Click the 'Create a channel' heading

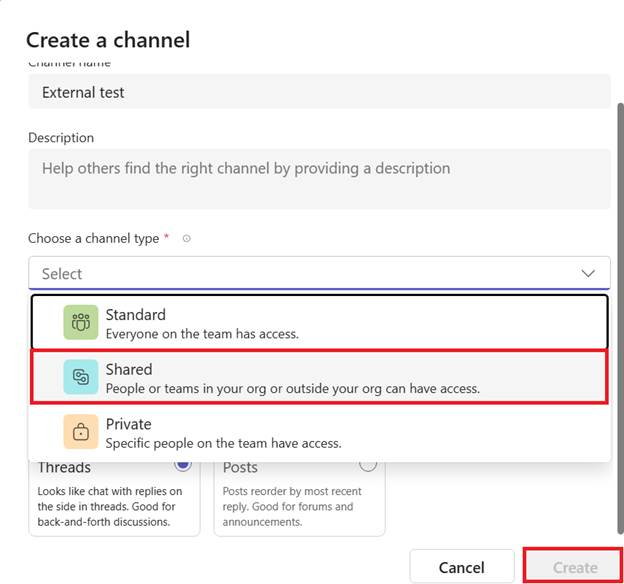pyautogui.click(x=108, y=40)
